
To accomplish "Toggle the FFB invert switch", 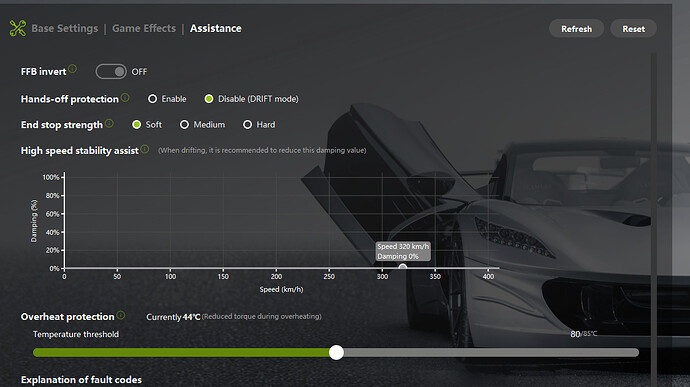I will (x=111, y=72).
